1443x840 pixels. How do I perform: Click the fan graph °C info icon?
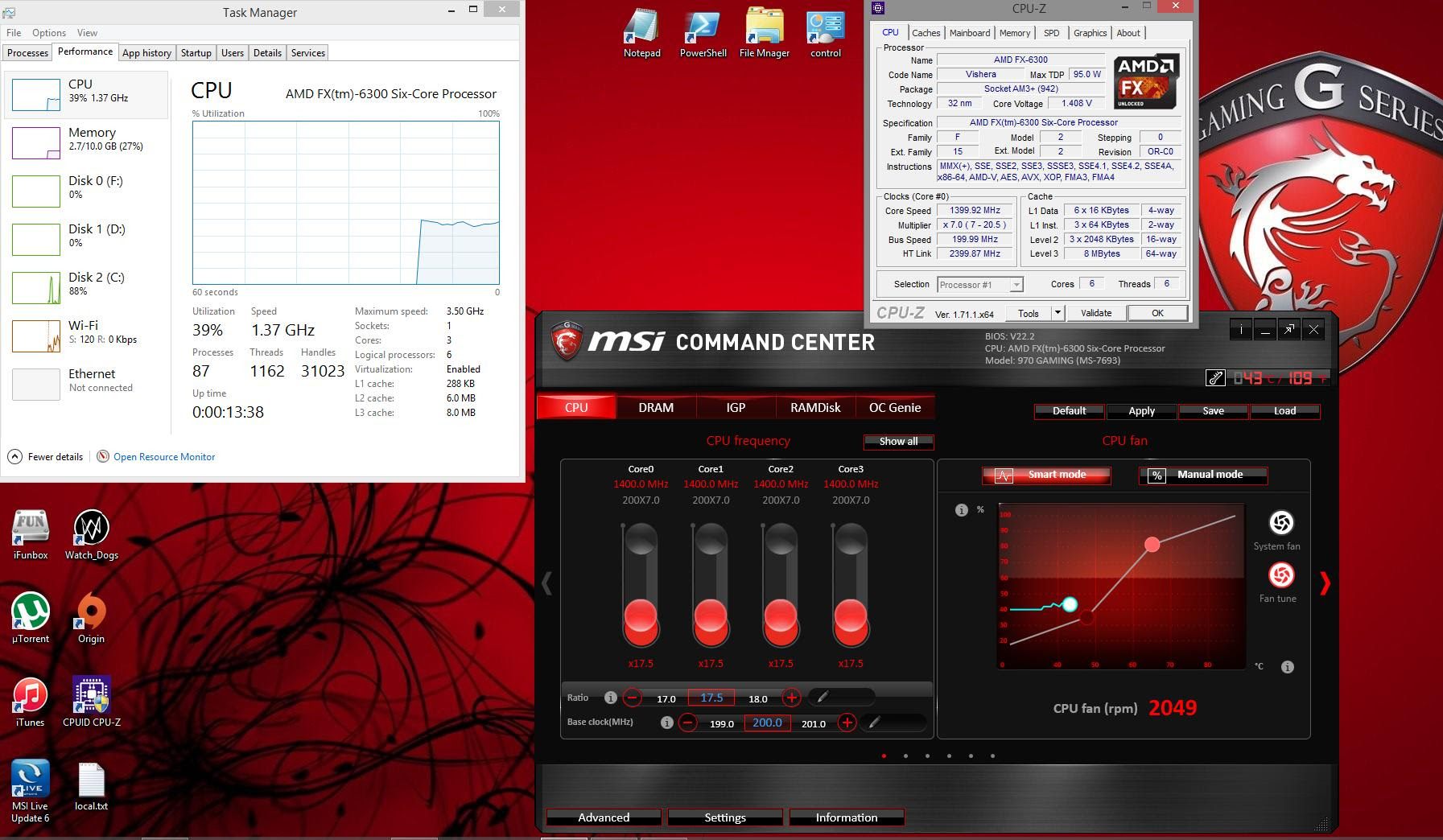[1288, 667]
